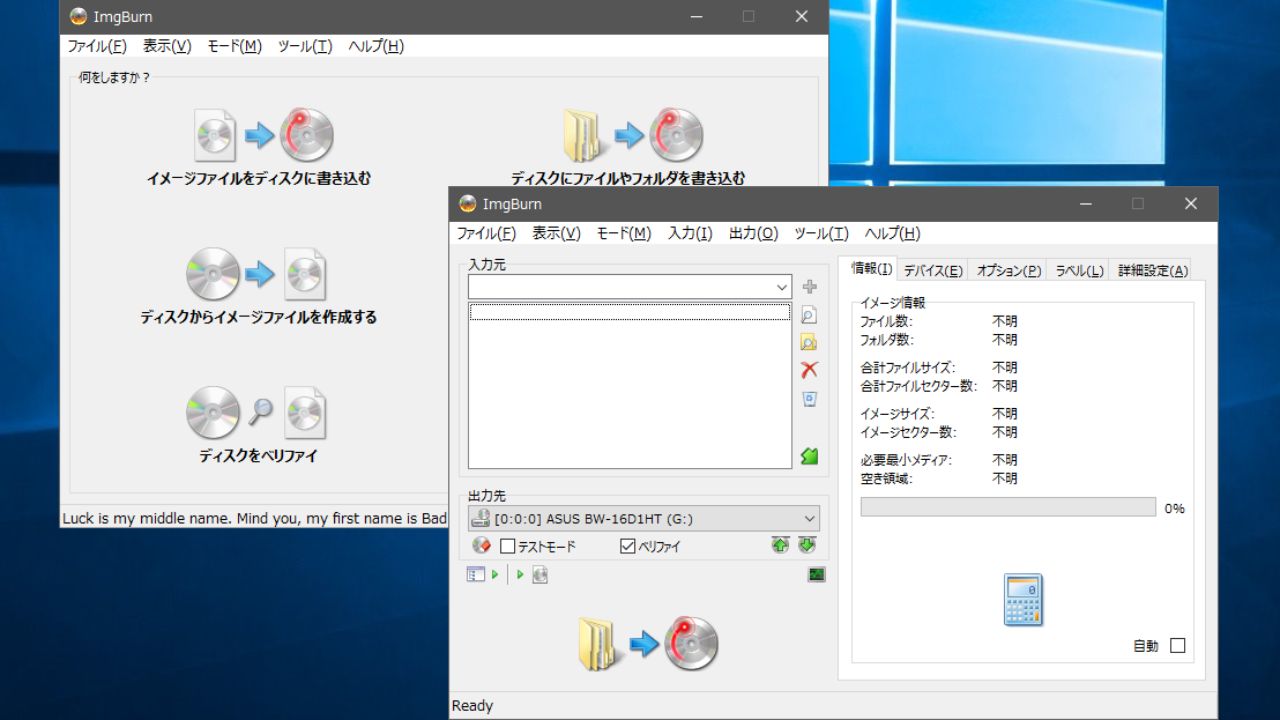Click the calculator icon in info tab

[1023, 600]
